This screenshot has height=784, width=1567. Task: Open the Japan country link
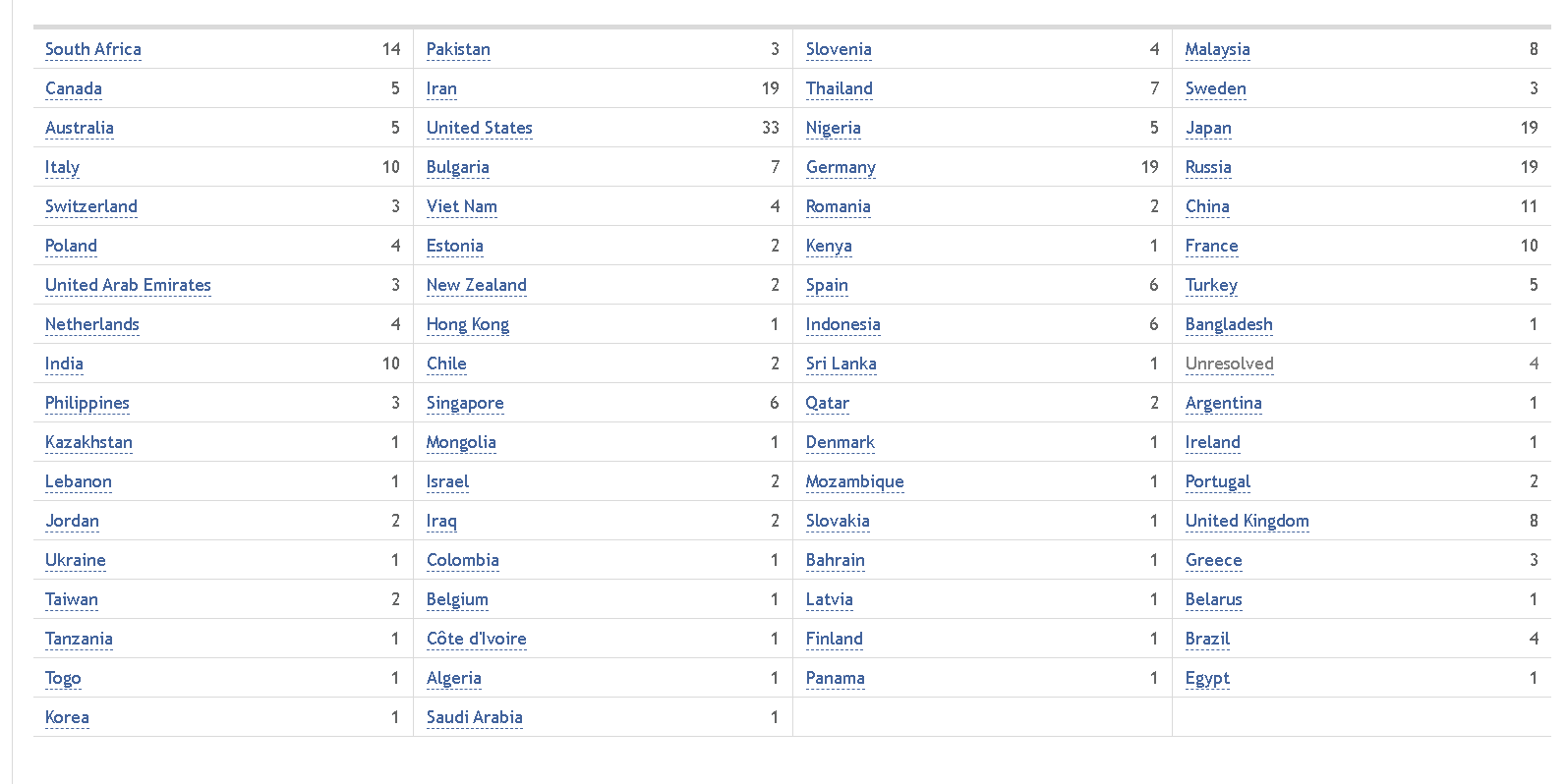coord(1208,128)
